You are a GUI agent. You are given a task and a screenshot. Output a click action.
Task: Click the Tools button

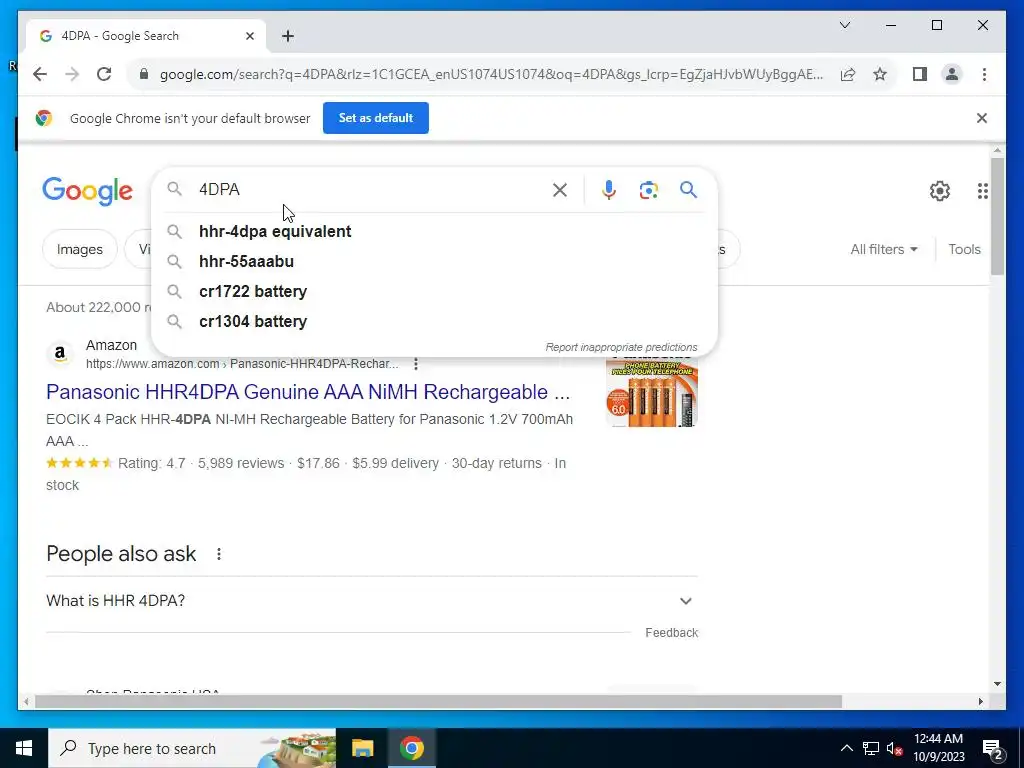point(965,249)
